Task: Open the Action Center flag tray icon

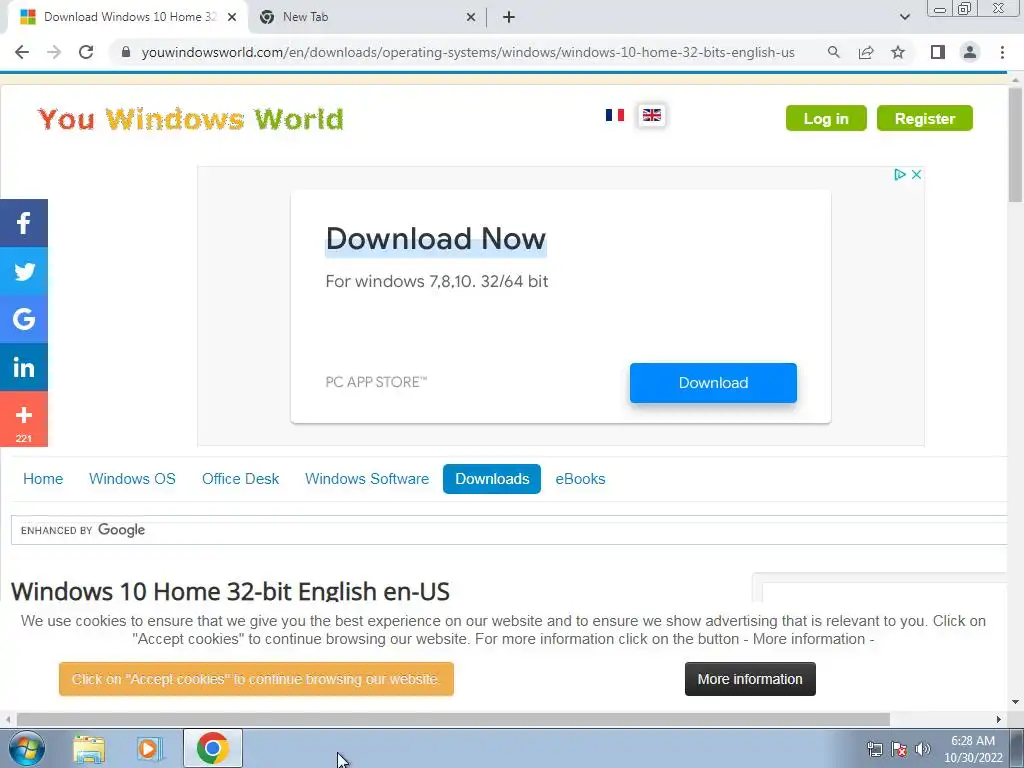Action: pos(899,749)
